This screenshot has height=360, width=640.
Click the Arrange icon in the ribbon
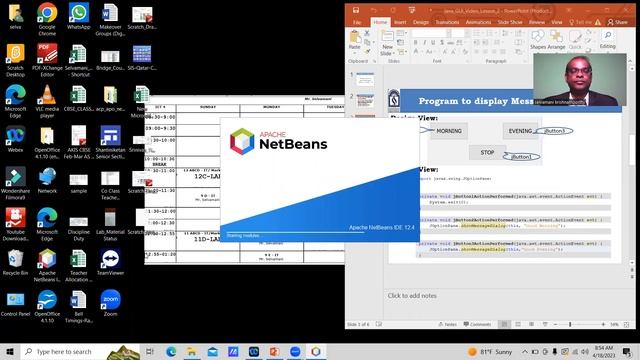tap(556, 37)
